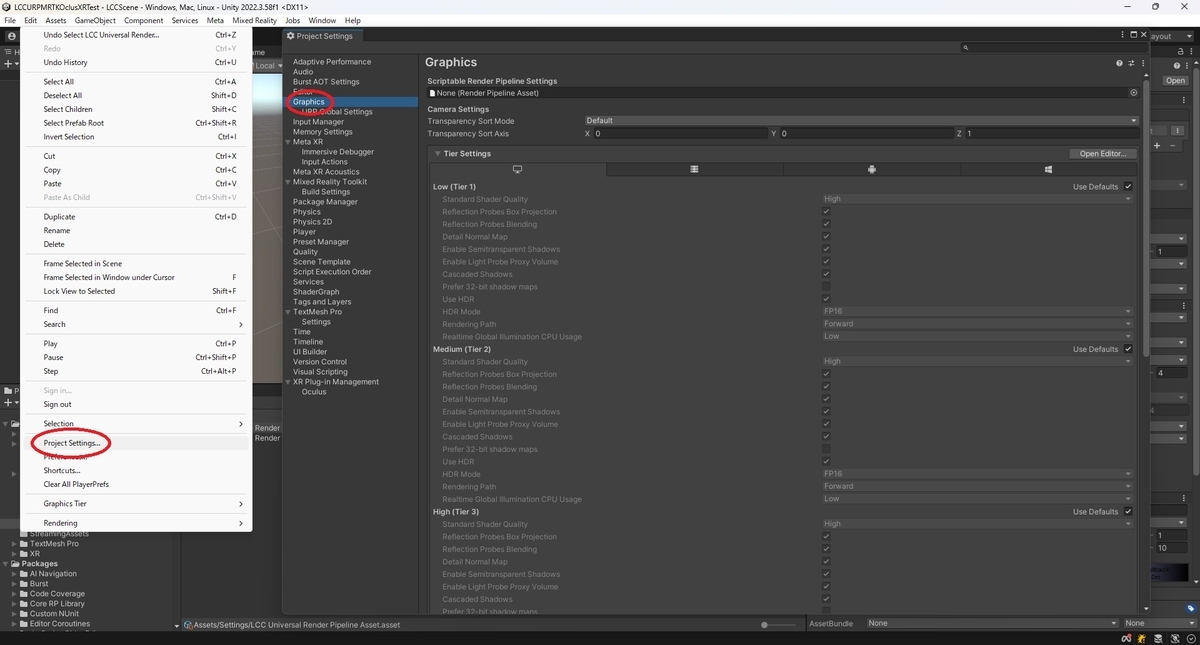Open the Transparency Sort Mode dropdown
The width and height of the screenshot is (1200, 645).
click(861, 121)
